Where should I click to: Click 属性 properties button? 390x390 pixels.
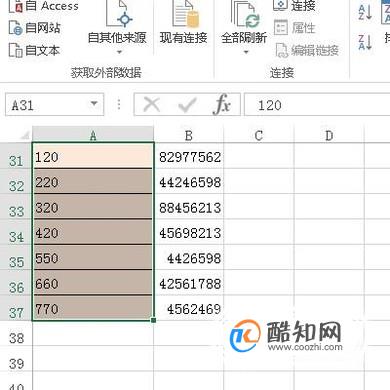coord(294,28)
